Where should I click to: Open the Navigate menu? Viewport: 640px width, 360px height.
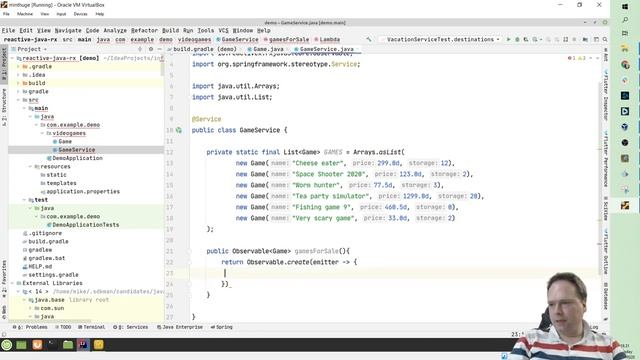click(x=68, y=31)
